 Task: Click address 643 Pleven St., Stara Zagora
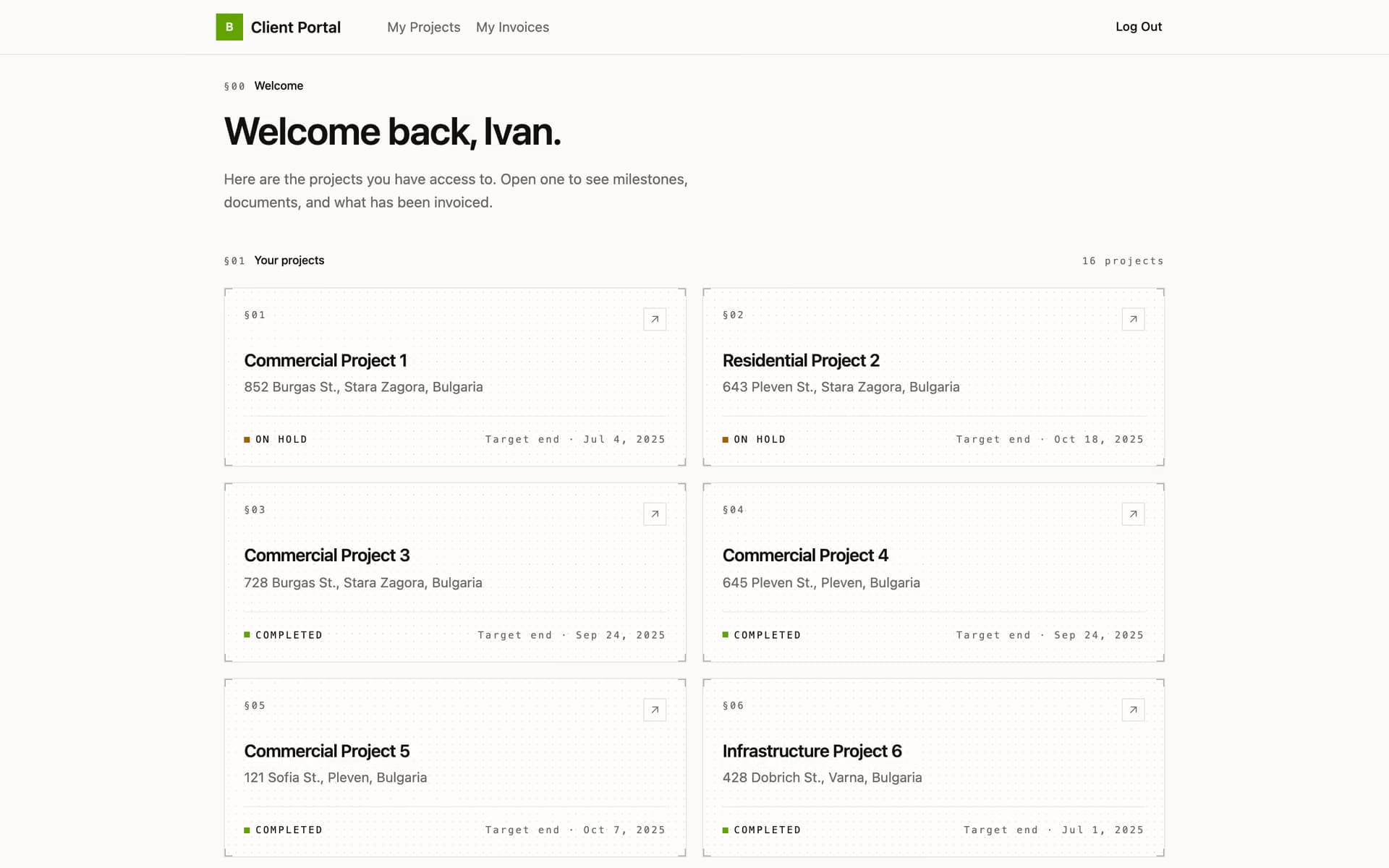[841, 387]
